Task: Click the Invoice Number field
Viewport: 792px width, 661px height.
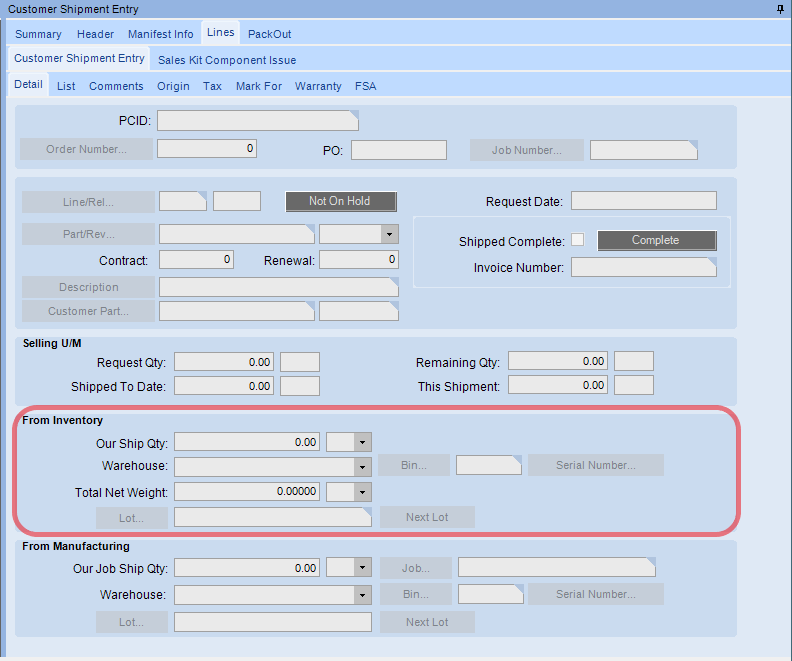Action: pos(644,267)
